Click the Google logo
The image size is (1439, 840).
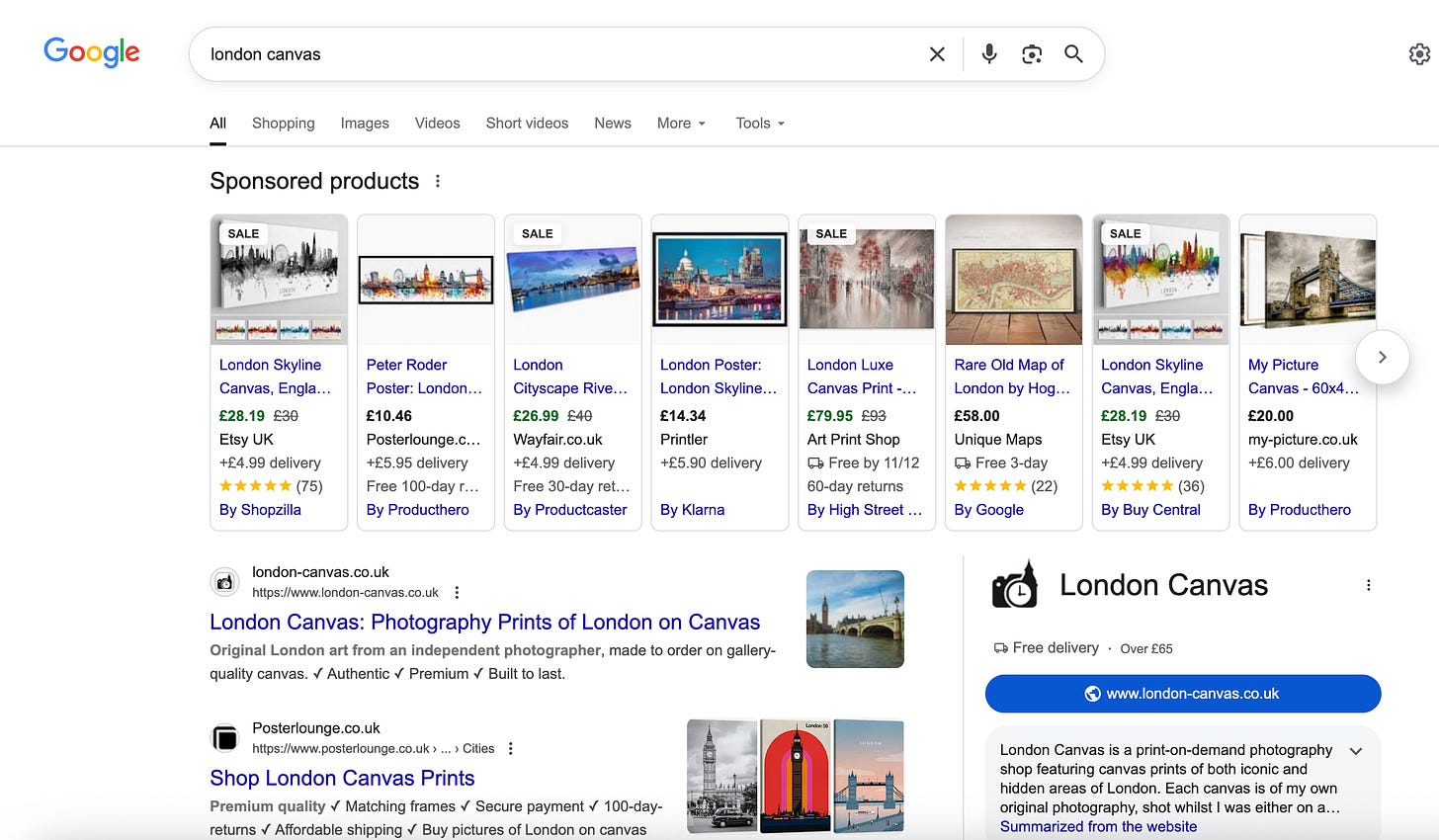coord(91,52)
